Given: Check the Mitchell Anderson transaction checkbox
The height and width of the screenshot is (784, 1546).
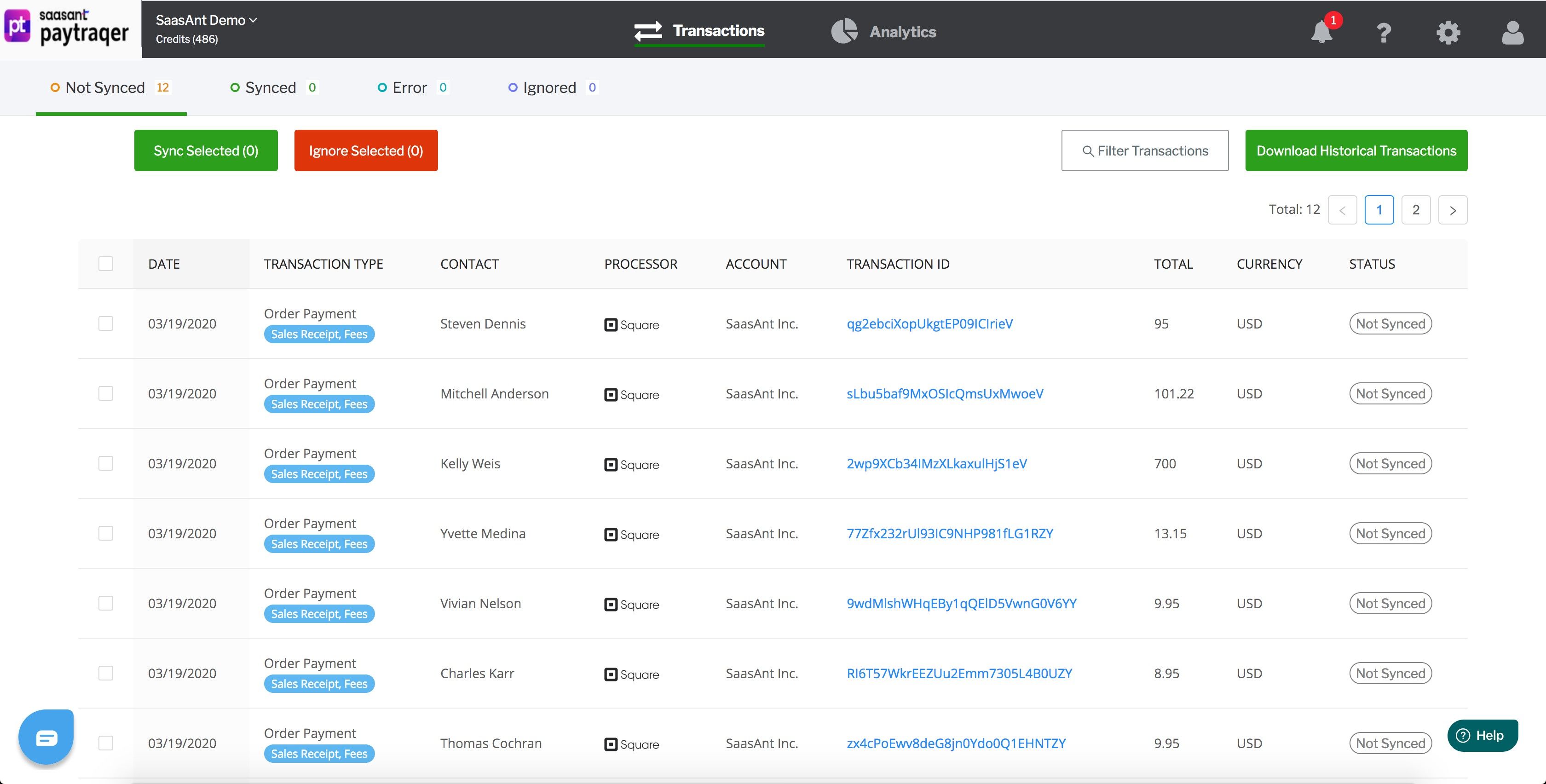Looking at the screenshot, I should pyautogui.click(x=106, y=393).
